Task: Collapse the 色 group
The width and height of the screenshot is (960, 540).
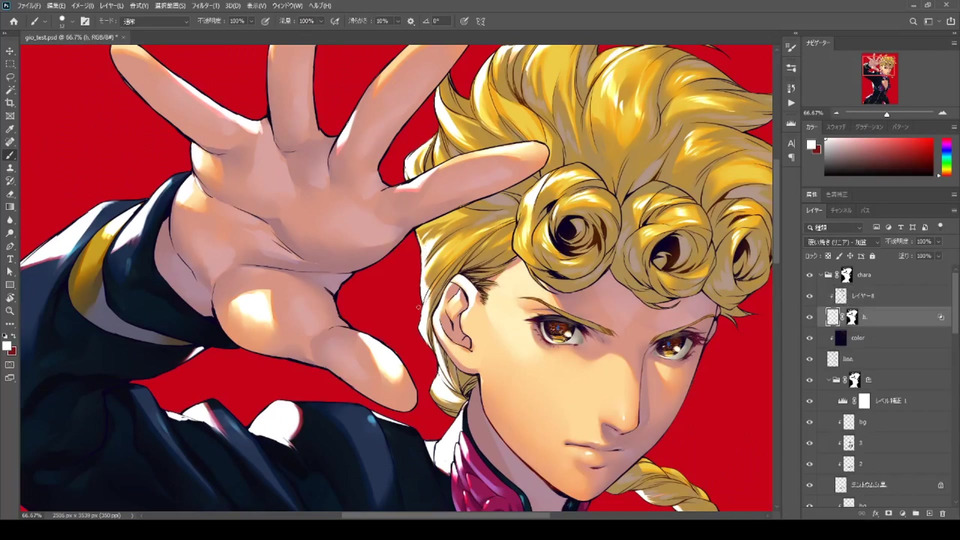Action: coord(828,380)
